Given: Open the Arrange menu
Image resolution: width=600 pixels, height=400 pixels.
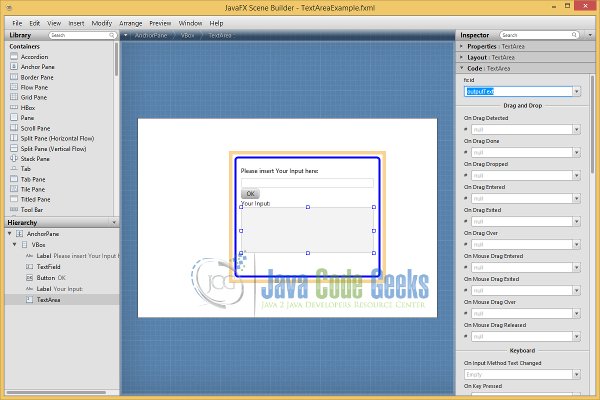Looking at the screenshot, I should tap(130, 23).
